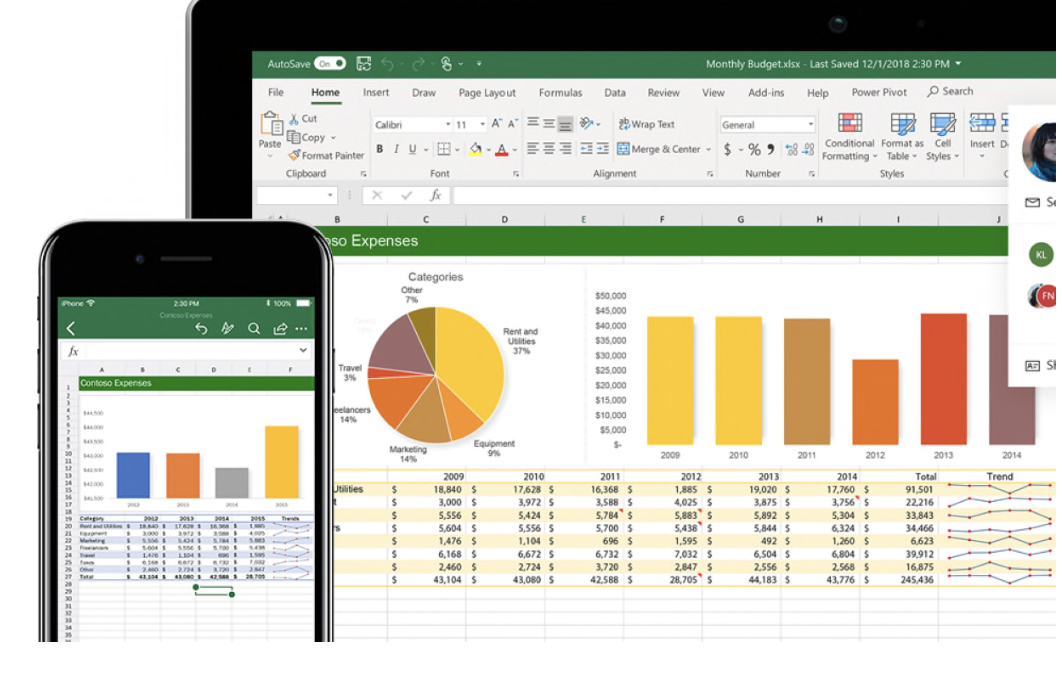Click the Name Box field
The image size is (1062, 684).
coord(297,196)
